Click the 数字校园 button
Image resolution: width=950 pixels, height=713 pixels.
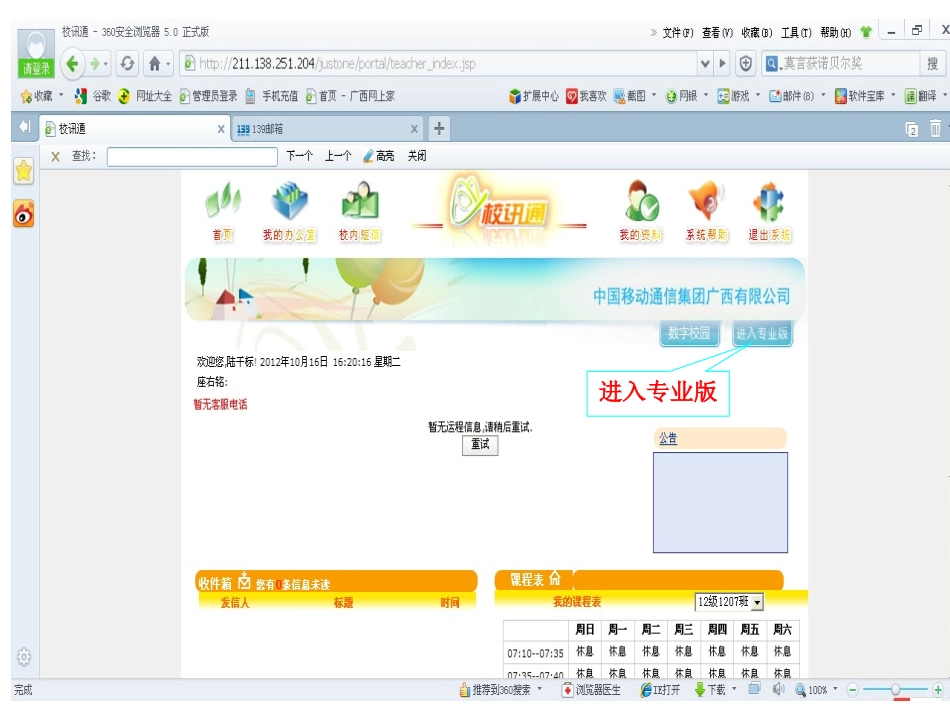(689, 333)
